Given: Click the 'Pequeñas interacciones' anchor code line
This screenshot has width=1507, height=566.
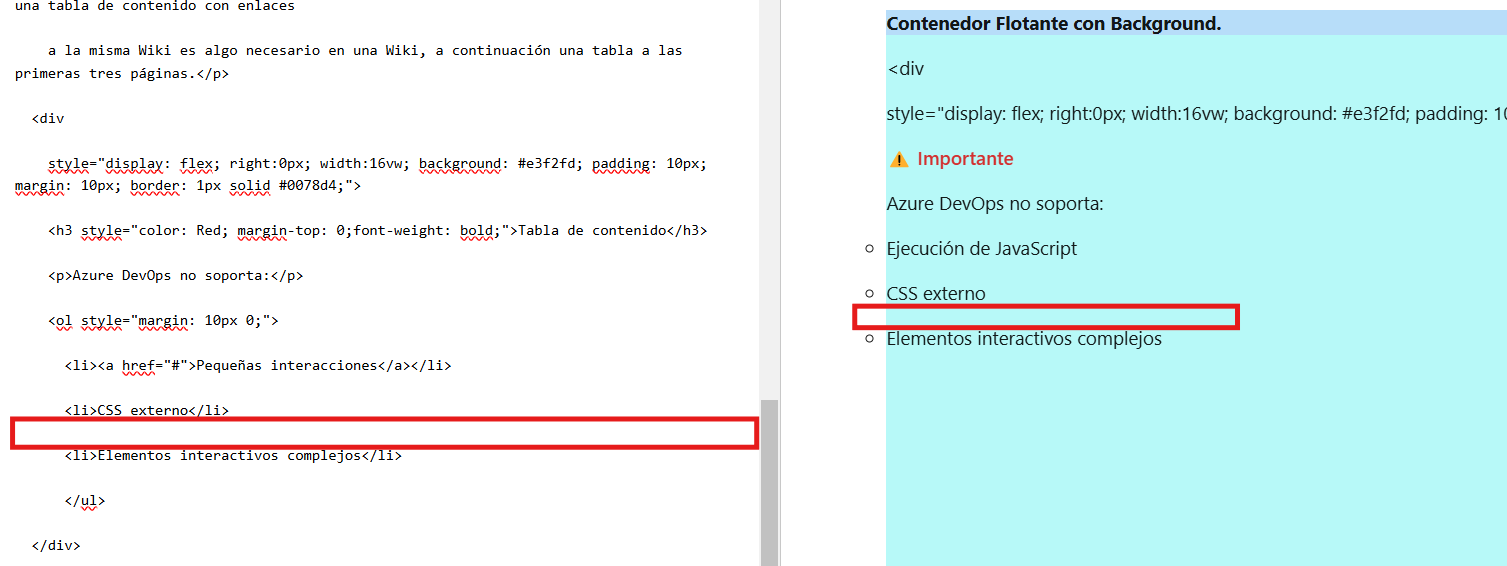Looking at the screenshot, I should point(258,365).
